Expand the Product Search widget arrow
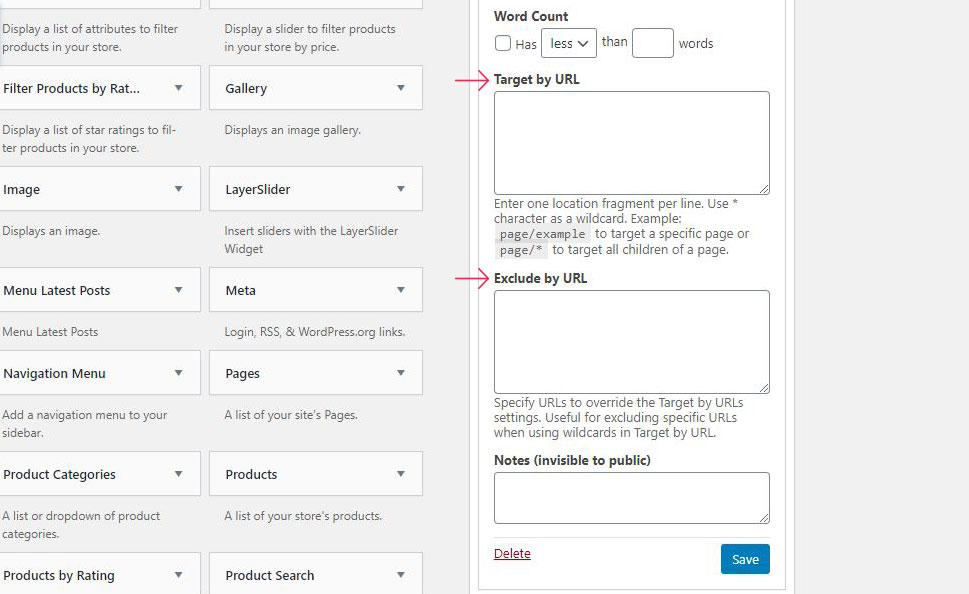 401,575
